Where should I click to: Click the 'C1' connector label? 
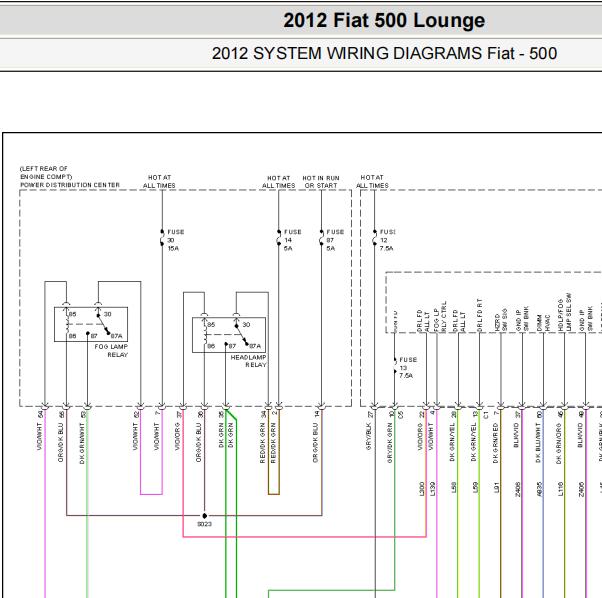click(x=486, y=415)
